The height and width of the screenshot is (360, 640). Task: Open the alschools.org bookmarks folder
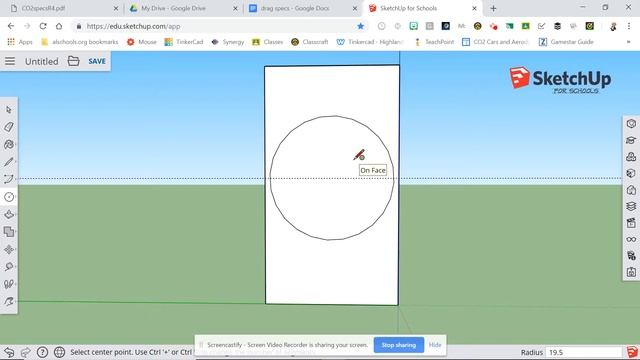(80, 42)
